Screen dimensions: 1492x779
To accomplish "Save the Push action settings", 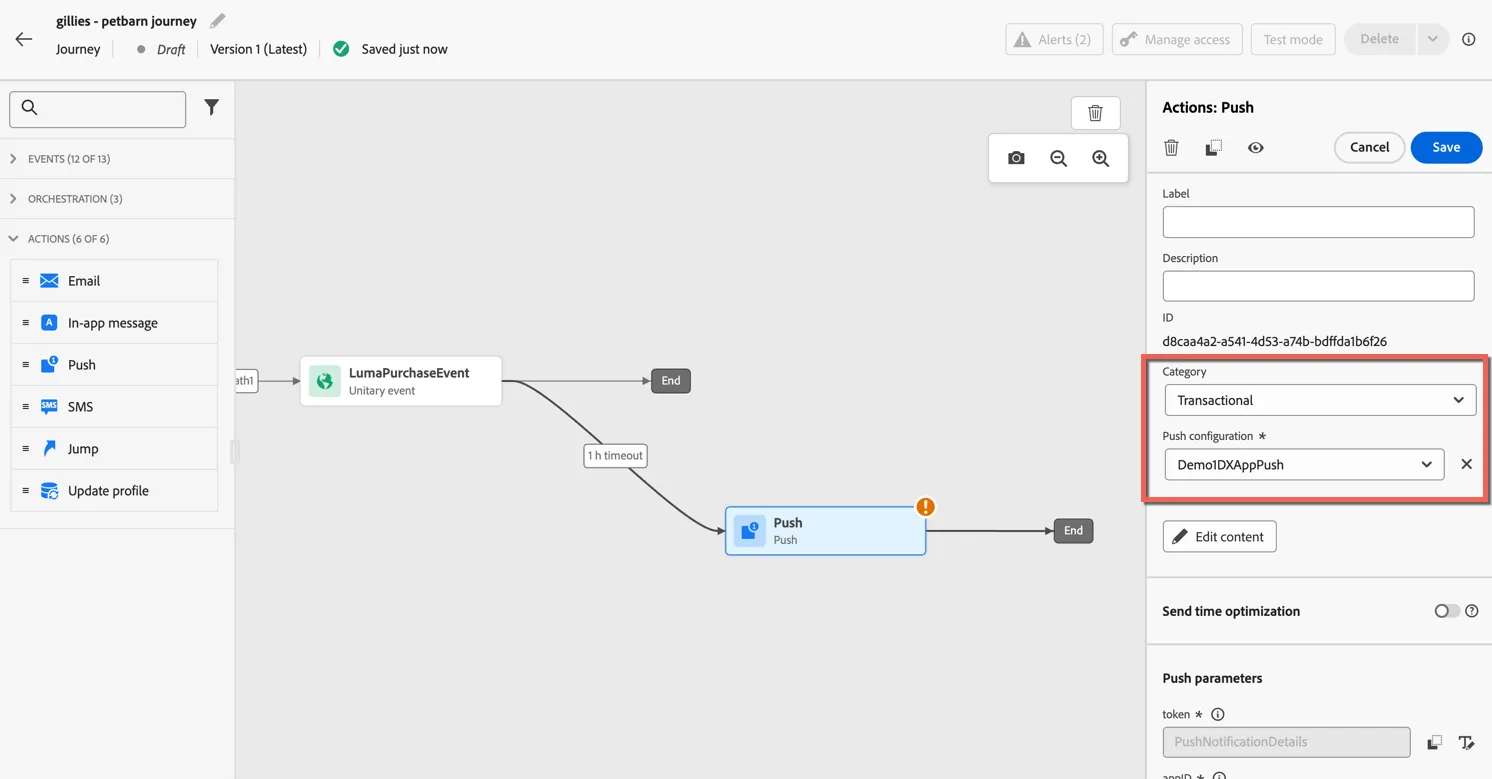I will [x=1446, y=147].
